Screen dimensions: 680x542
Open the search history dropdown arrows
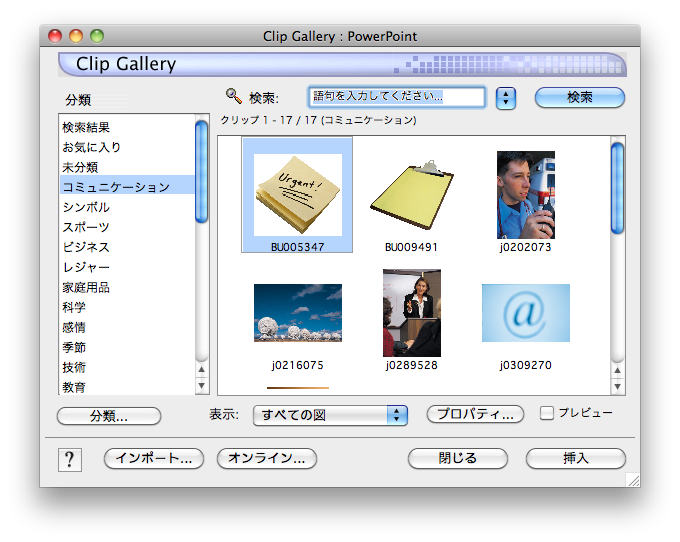[506, 98]
